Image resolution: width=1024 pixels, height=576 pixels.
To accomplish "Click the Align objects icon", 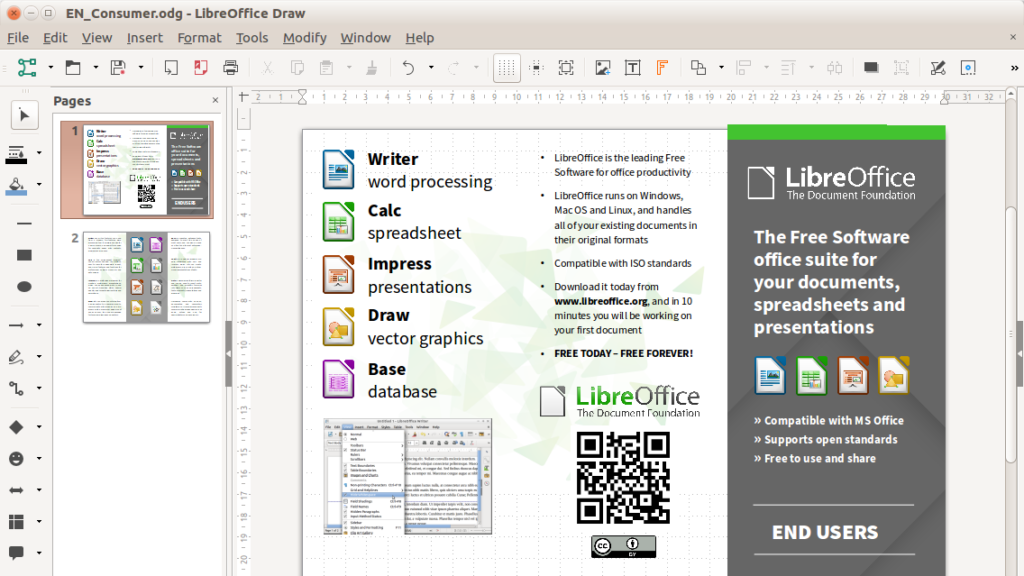I will pos(743,67).
